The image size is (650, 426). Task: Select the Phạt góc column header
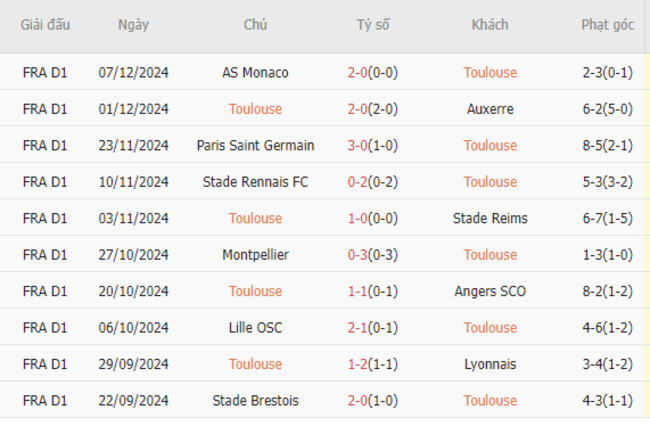[607, 25]
